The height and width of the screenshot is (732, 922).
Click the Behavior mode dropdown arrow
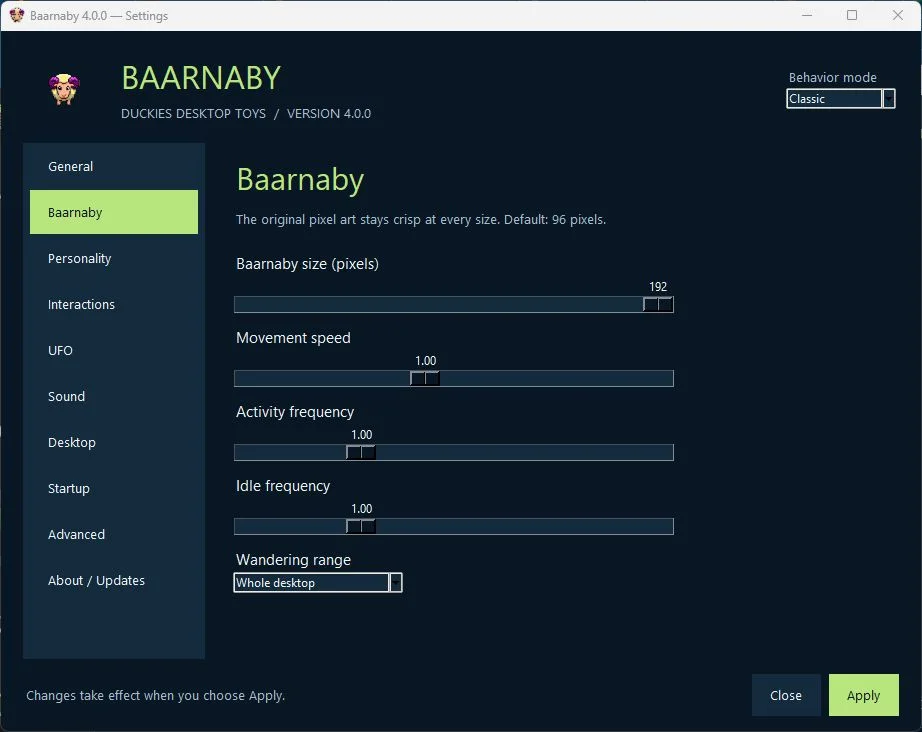888,99
